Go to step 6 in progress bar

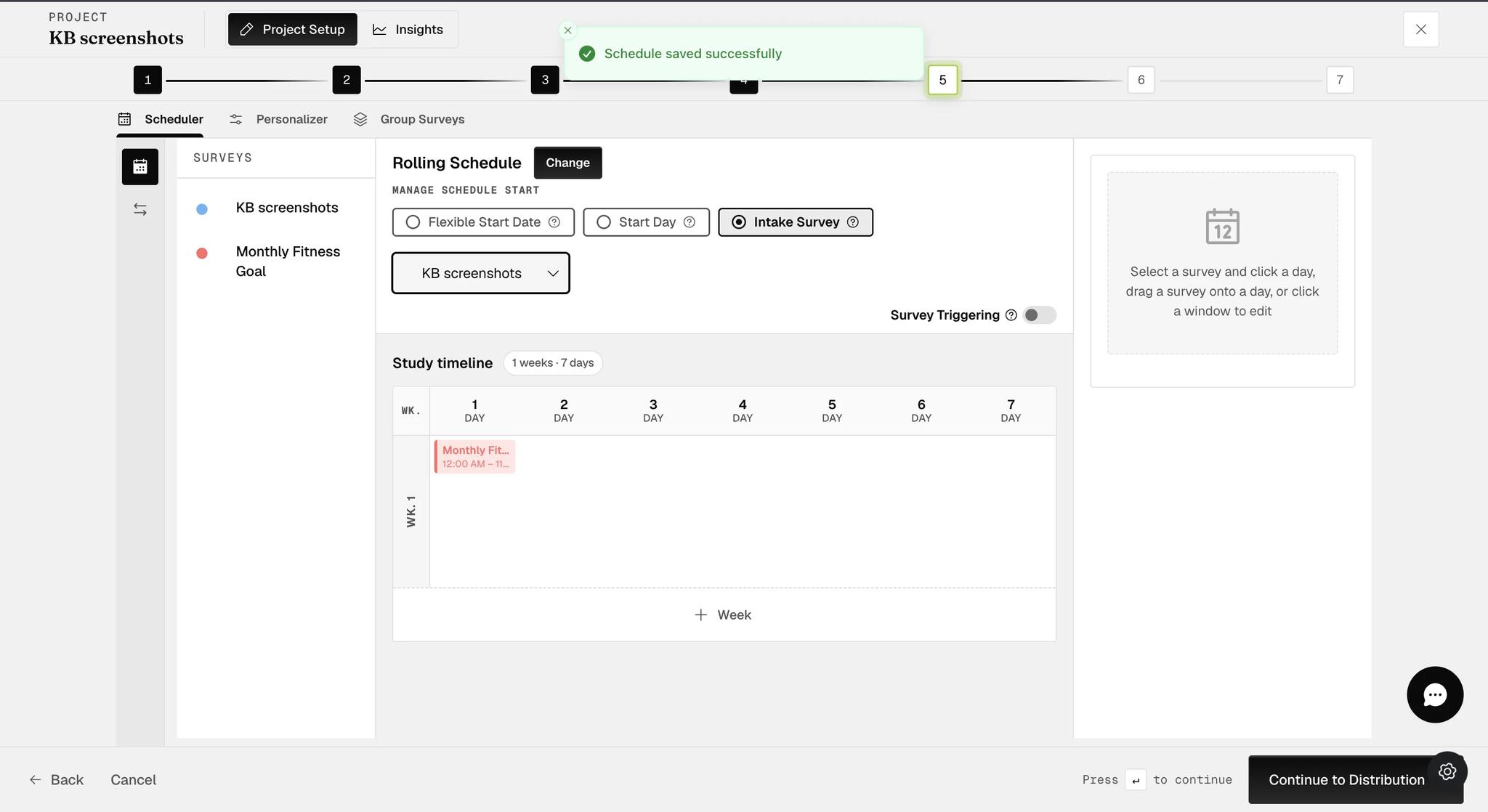point(1141,80)
